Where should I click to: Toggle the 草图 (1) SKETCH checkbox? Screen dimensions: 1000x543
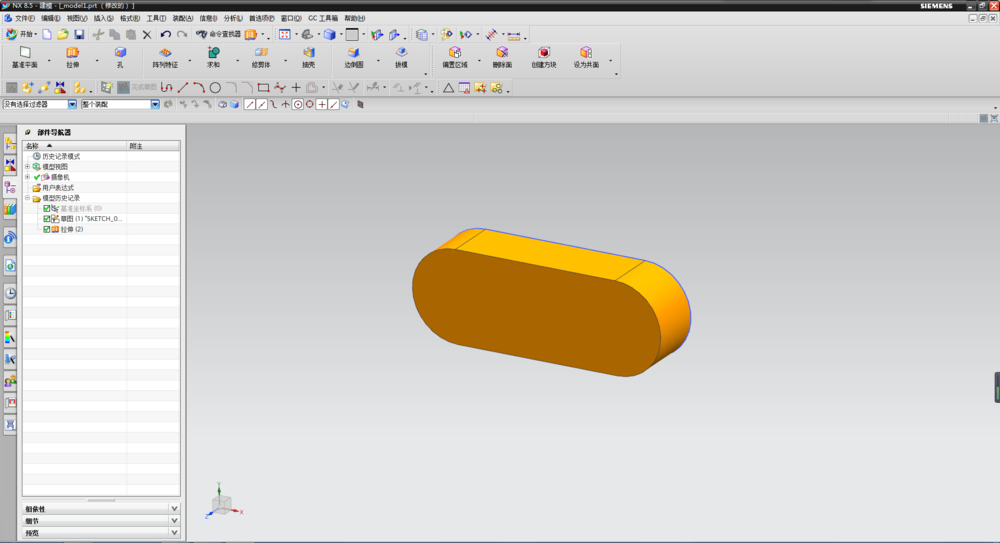pos(46,218)
